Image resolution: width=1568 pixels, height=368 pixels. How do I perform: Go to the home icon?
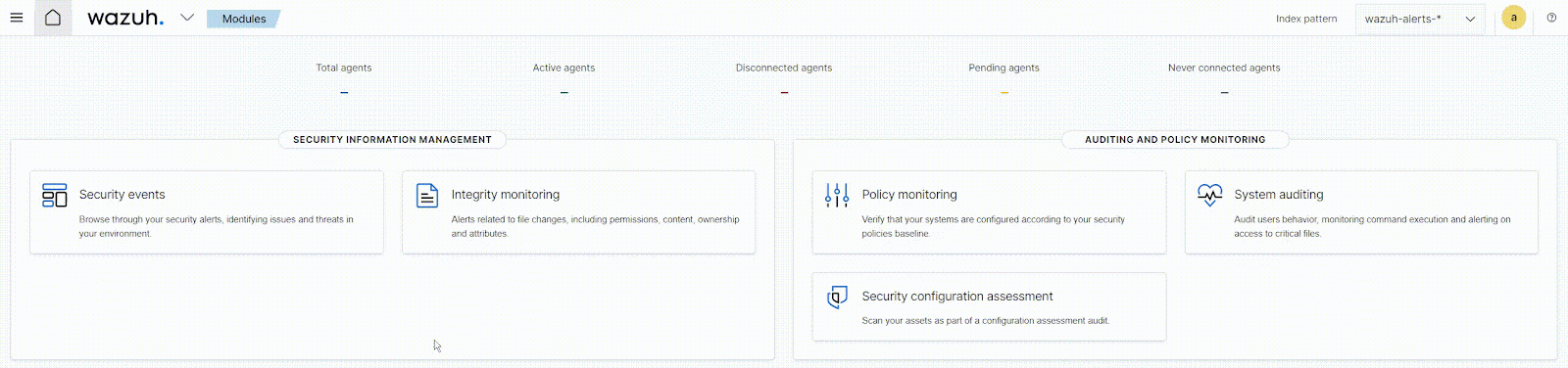pos(53,18)
